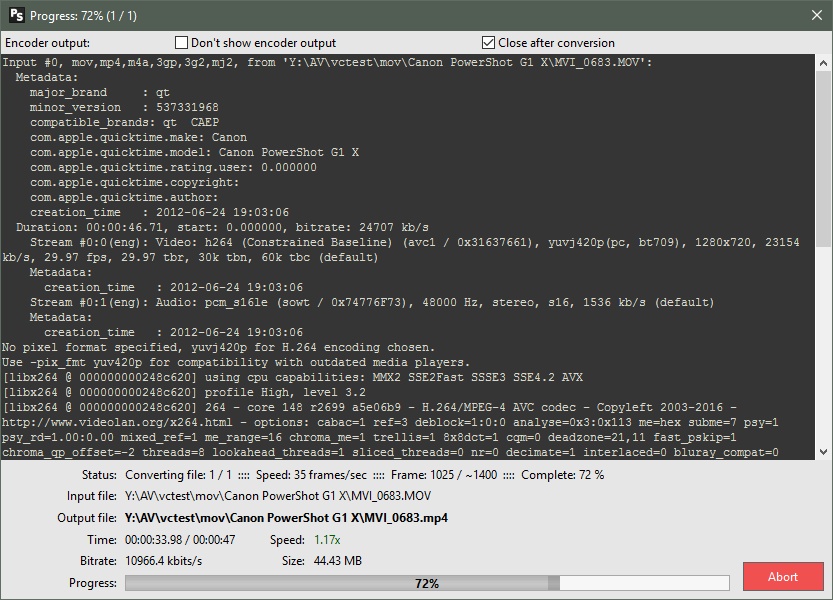Click the 'Complete: 72 %' status text
This screenshot has width=833, height=600.
pyautogui.click(x=563, y=475)
